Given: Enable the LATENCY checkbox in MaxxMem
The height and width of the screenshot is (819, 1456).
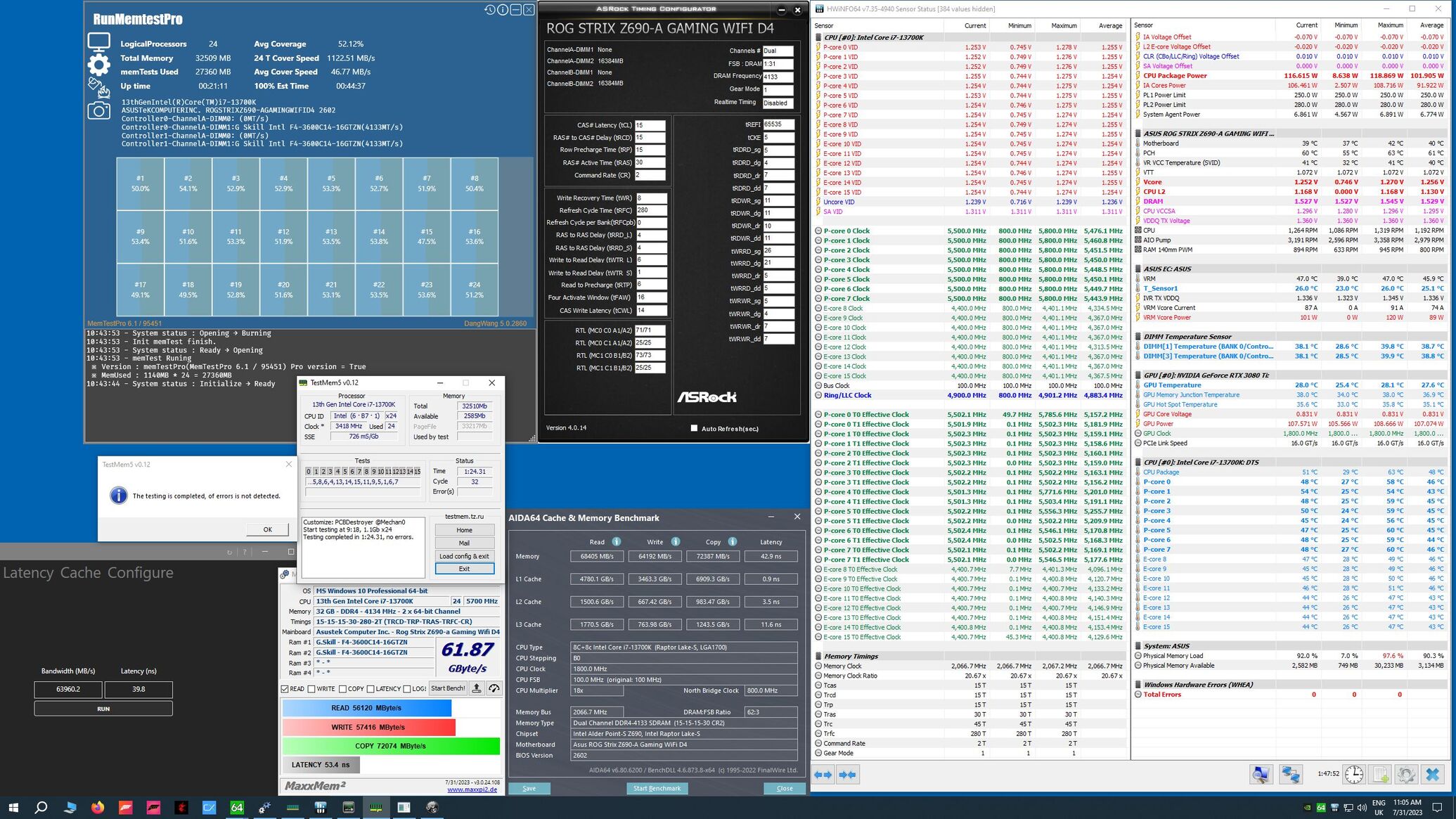Looking at the screenshot, I should [x=371, y=689].
